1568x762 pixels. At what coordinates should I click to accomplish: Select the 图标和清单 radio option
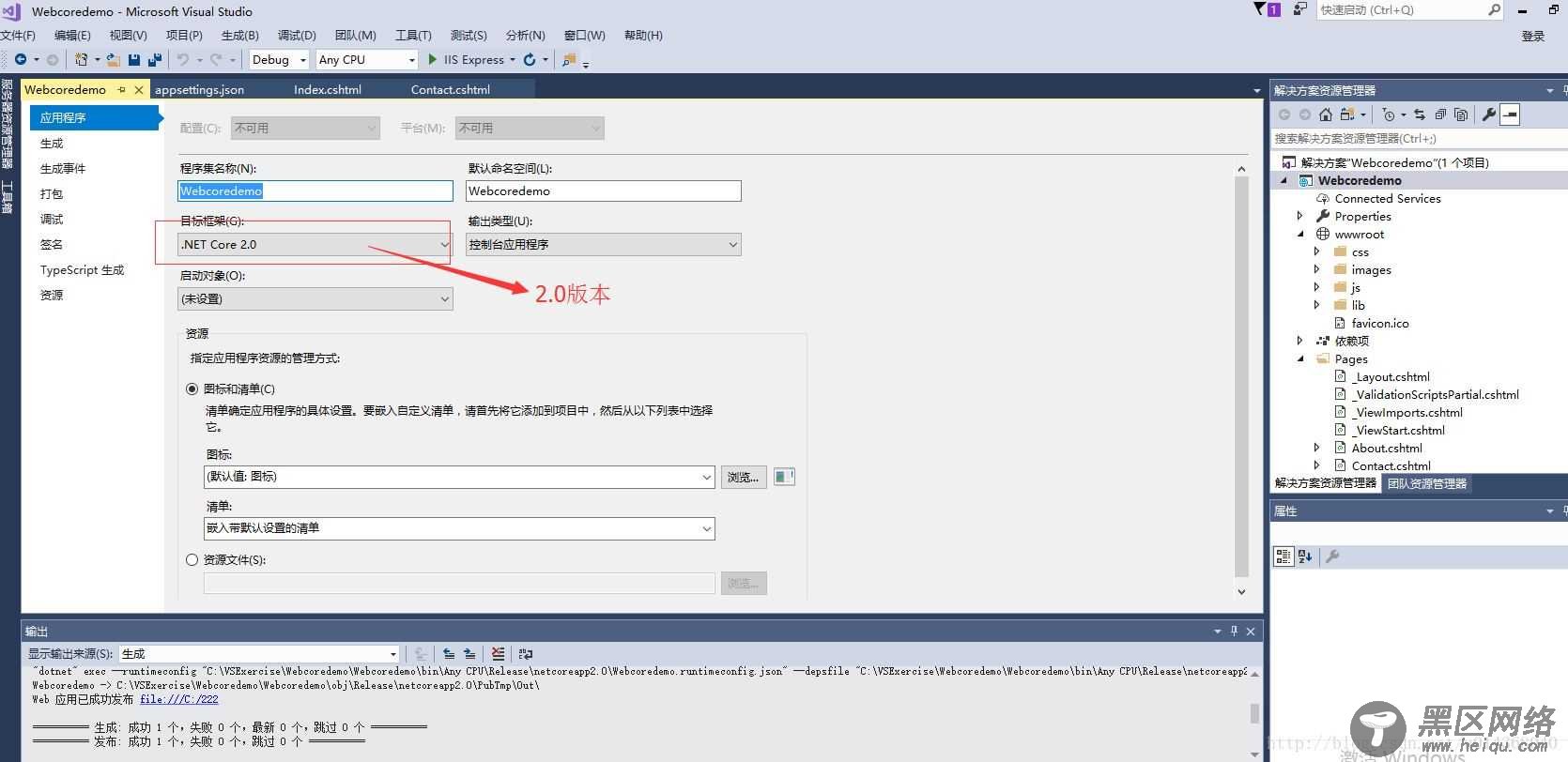192,389
